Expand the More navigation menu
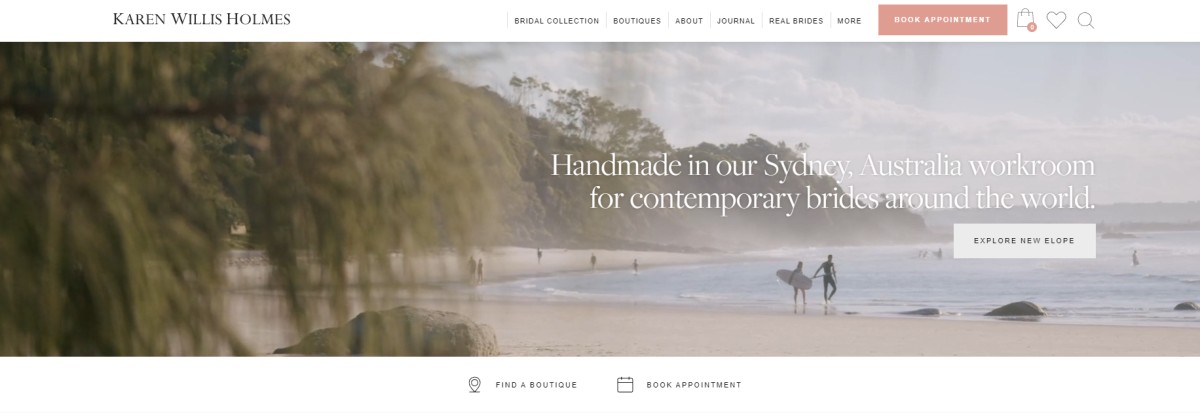 [849, 21]
